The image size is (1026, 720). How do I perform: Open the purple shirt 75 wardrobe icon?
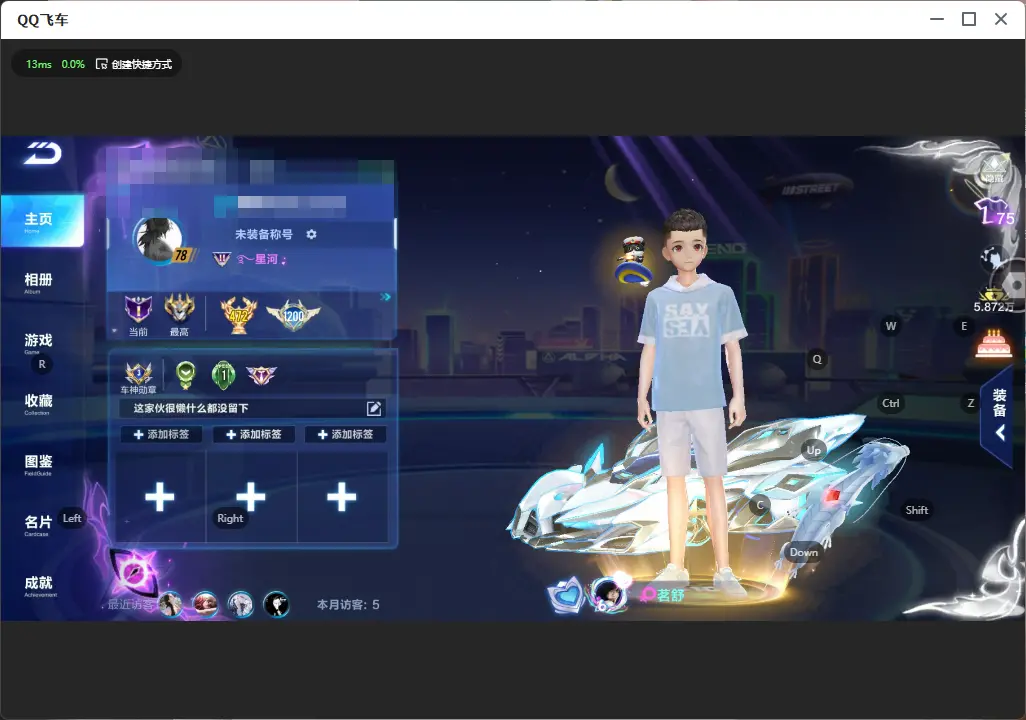tap(994, 212)
